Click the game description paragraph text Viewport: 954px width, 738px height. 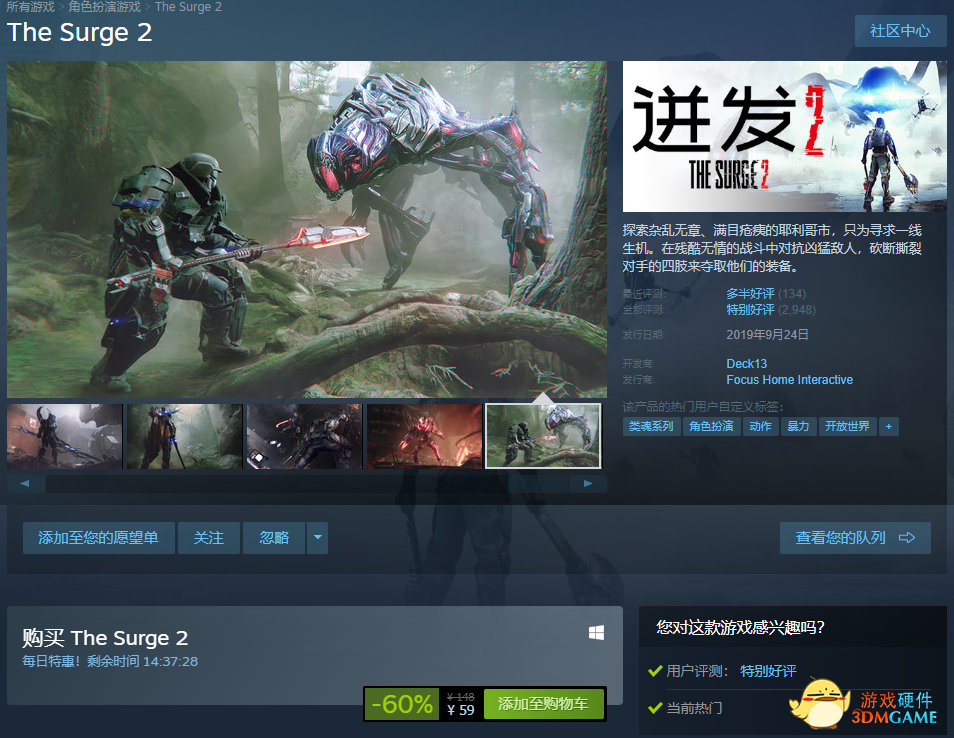pyautogui.click(x=772, y=248)
